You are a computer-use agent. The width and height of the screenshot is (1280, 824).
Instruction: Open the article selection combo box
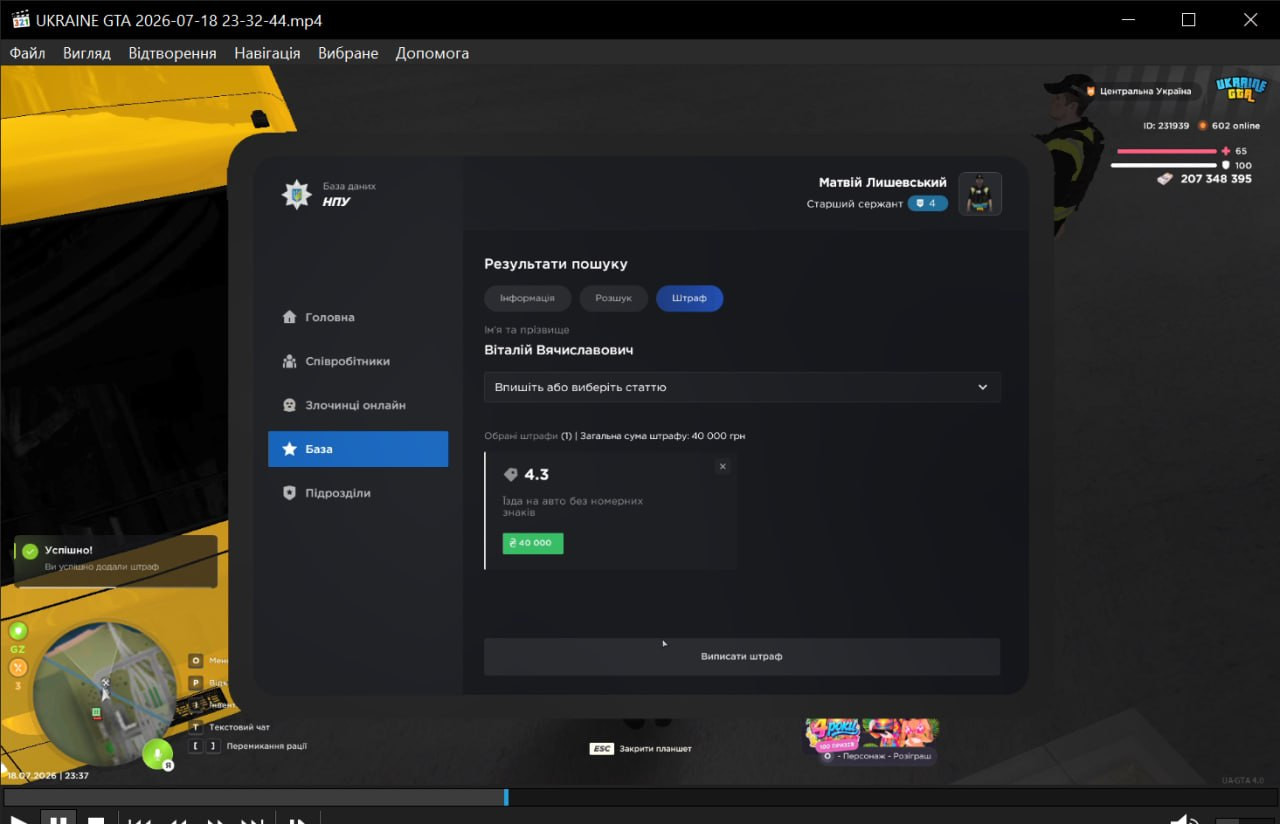click(742, 387)
